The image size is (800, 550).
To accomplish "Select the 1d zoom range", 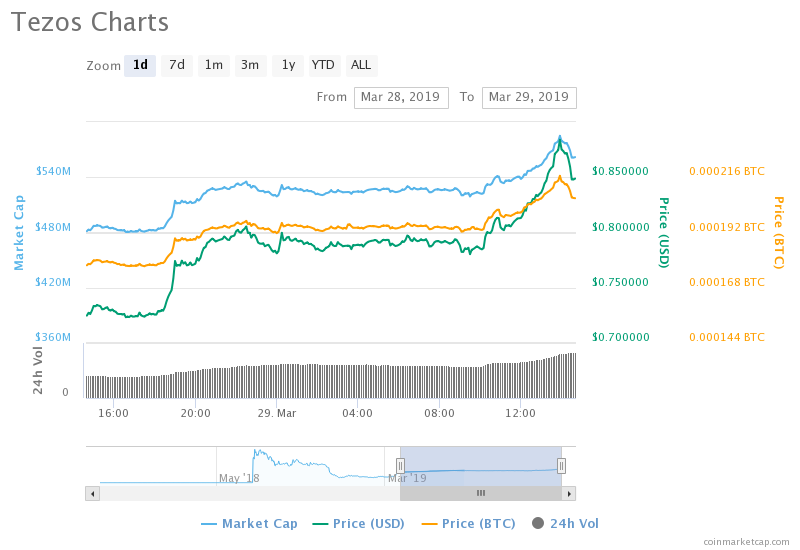I will coord(140,65).
